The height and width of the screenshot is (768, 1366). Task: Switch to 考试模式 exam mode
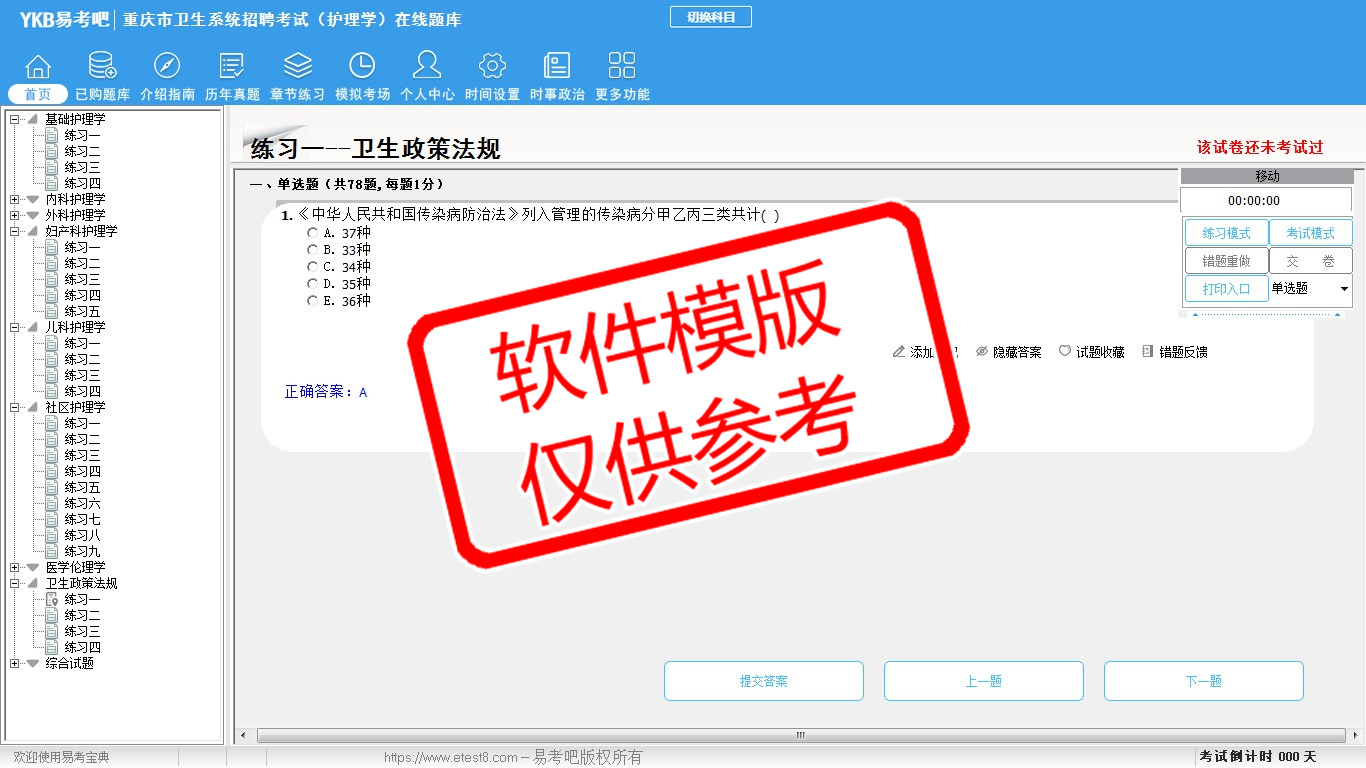[1310, 233]
